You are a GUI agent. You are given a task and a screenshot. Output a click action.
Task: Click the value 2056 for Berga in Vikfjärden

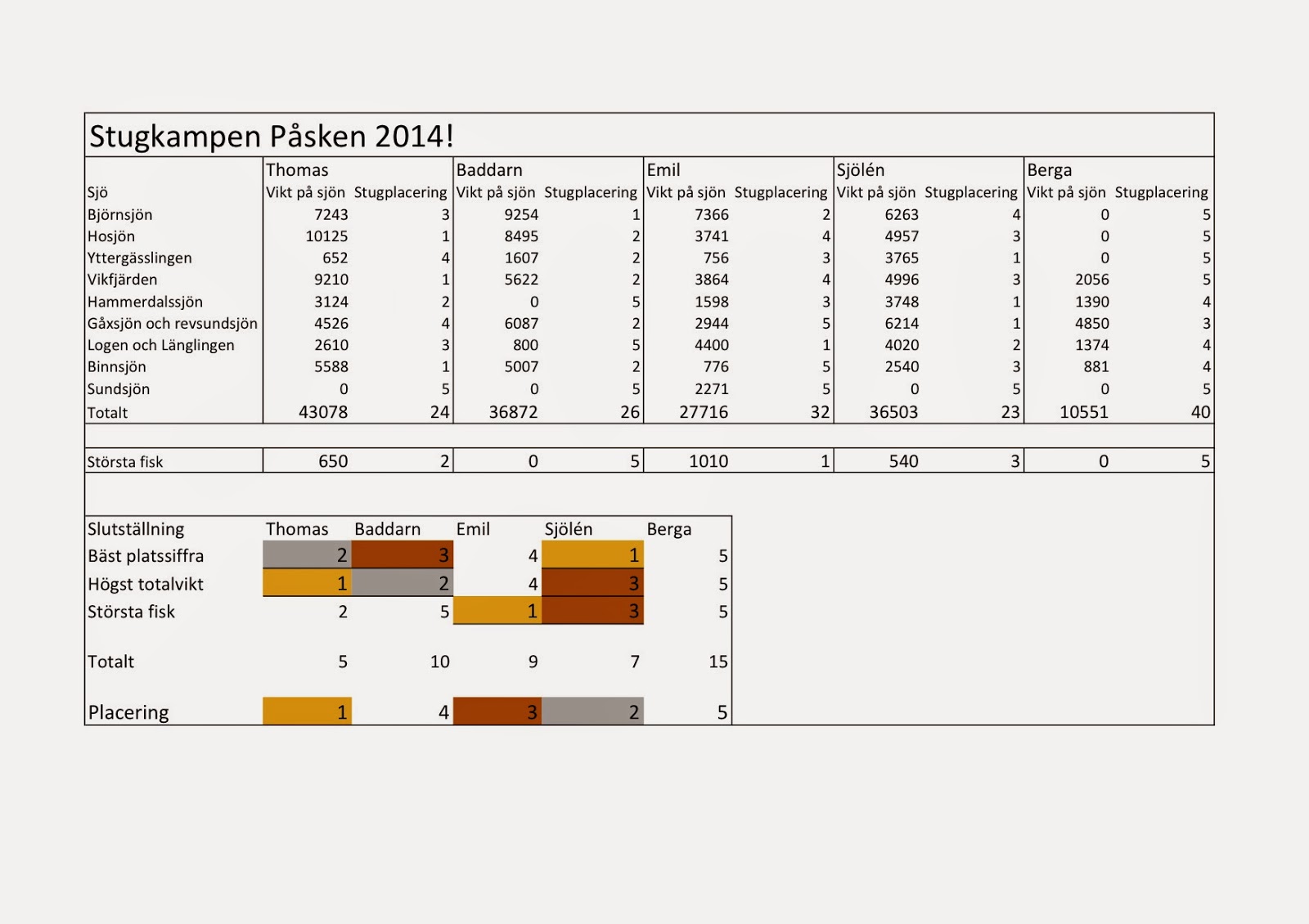tap(1092, 280)
